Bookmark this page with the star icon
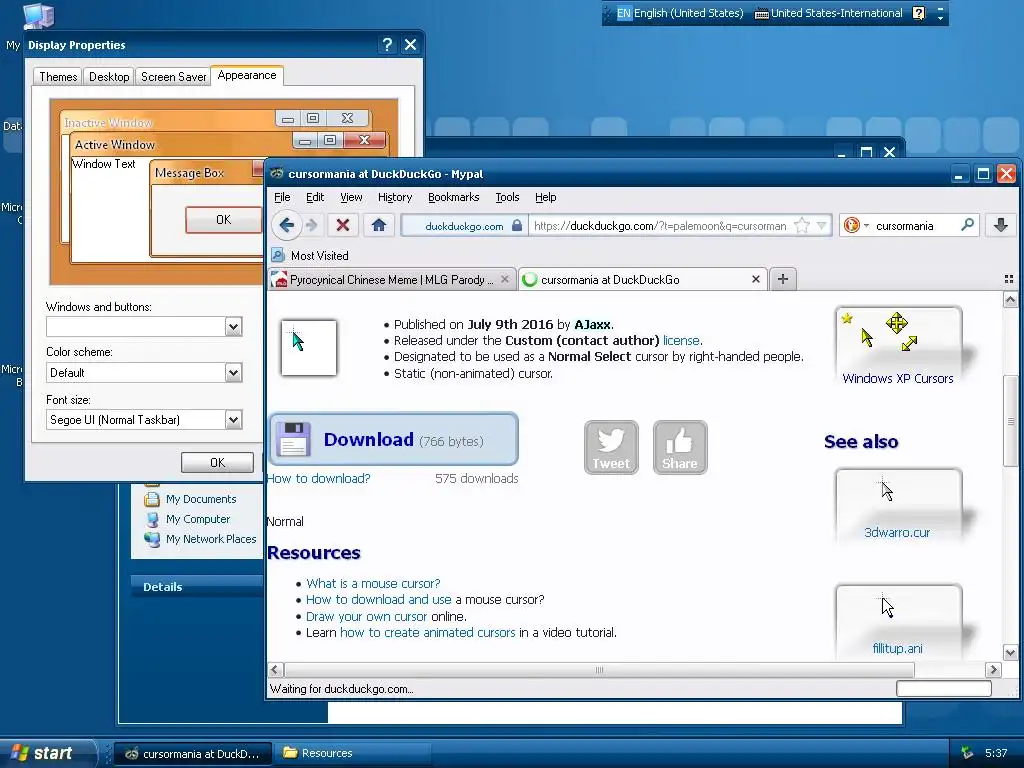 [x=802, y=225]
